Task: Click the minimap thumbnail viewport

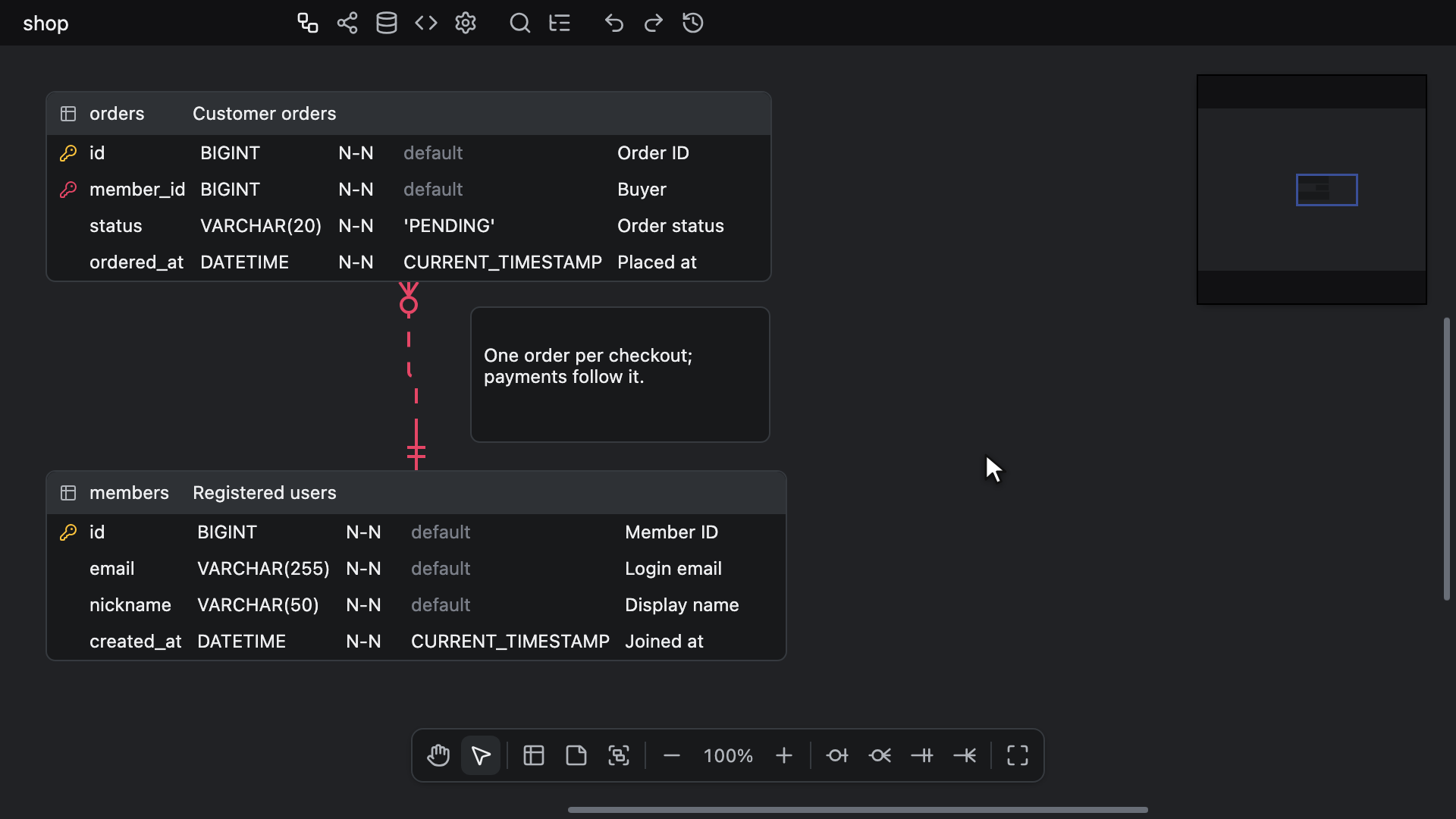Action: [1327, 190]
